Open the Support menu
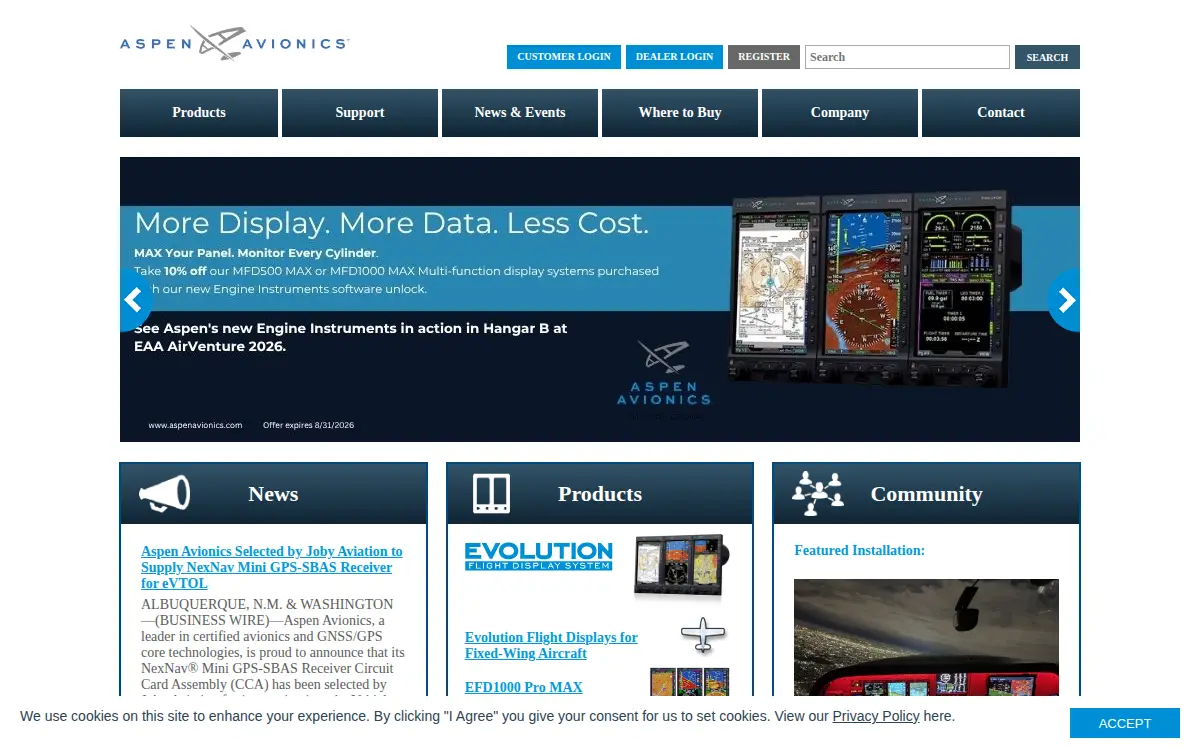This screenshot has width=1200, height=750. pos(360,113)
